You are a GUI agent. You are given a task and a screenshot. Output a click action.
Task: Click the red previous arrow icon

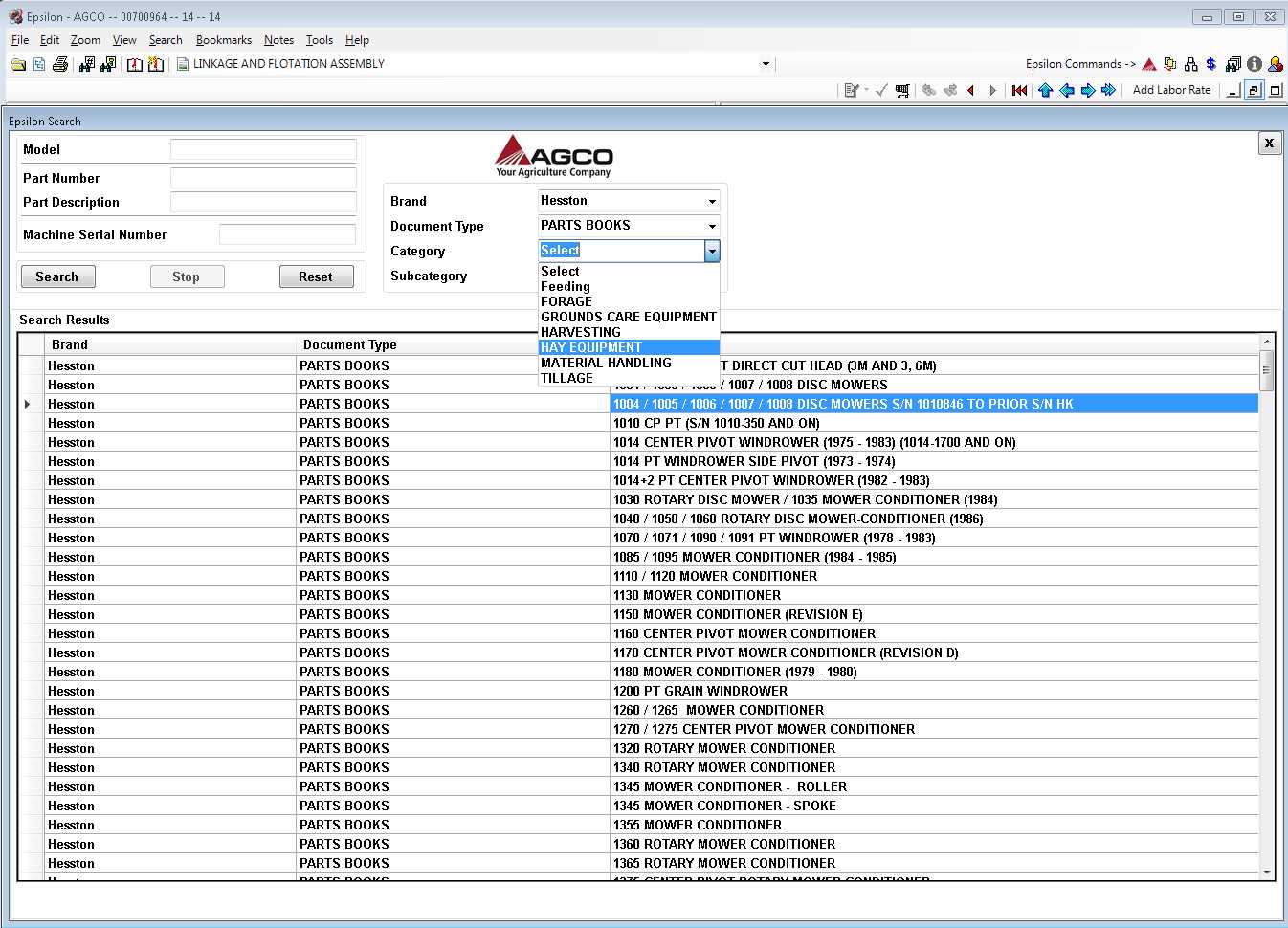pos(971,90)
